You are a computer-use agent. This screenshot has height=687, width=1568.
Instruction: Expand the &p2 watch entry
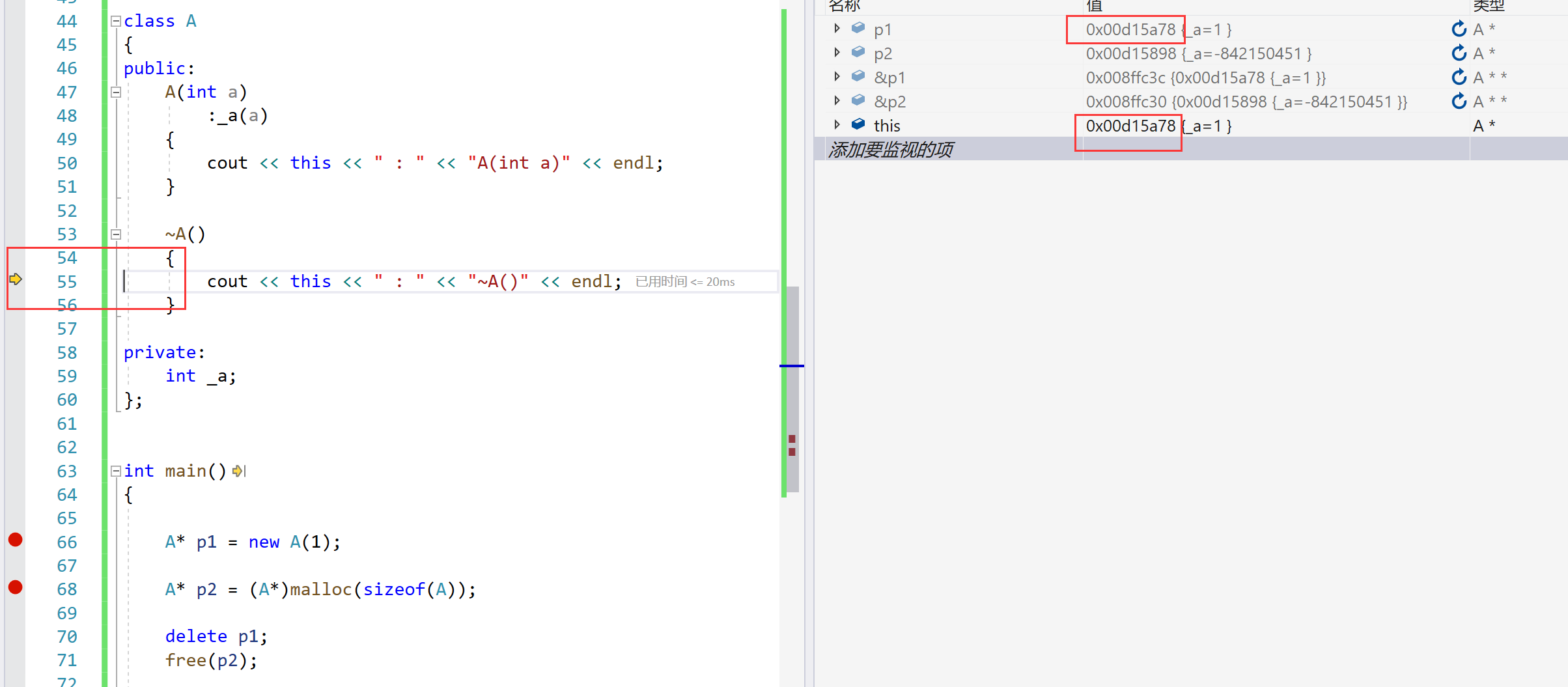837,101
